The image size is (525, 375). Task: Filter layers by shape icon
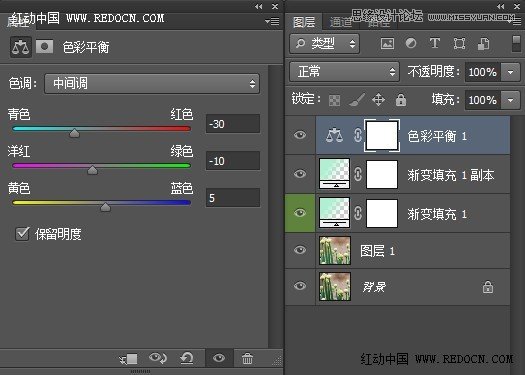tap(459, 44)
